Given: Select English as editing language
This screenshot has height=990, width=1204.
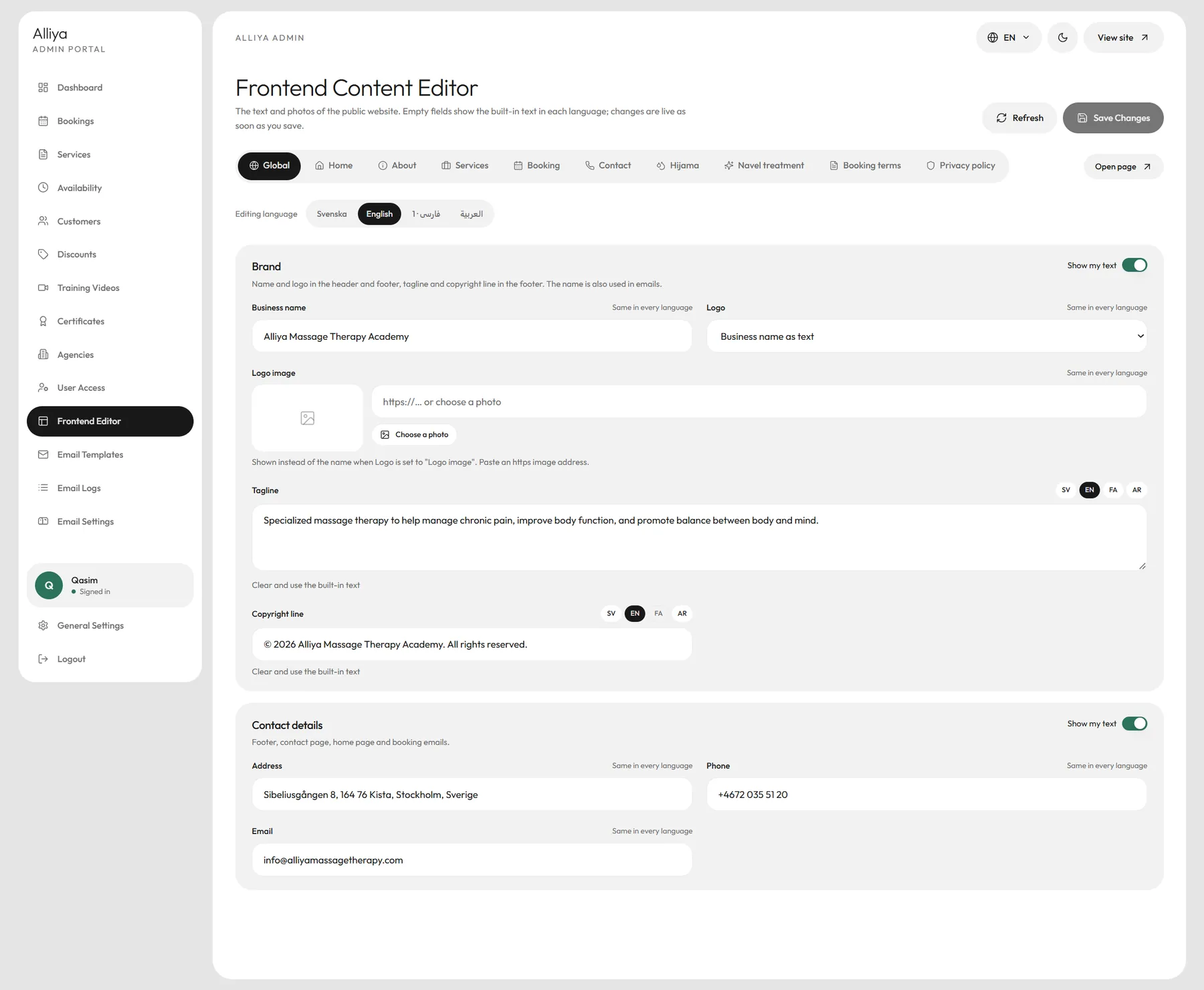Looking at the screenshot, I should pyautogui.click(x=379, y=214).
